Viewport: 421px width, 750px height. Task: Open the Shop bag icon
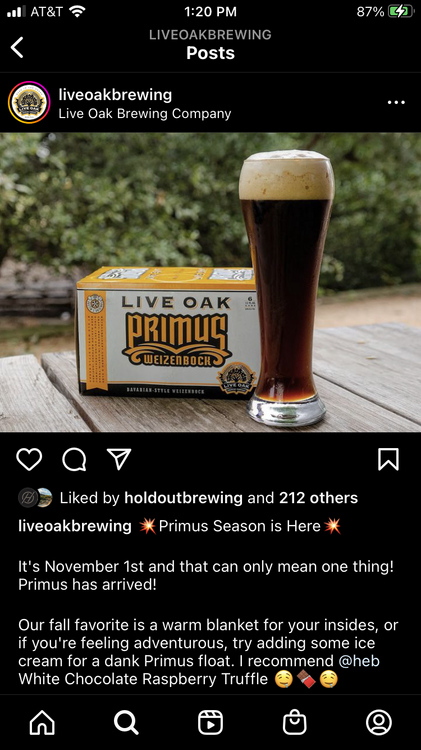click(x=295, y=722)
